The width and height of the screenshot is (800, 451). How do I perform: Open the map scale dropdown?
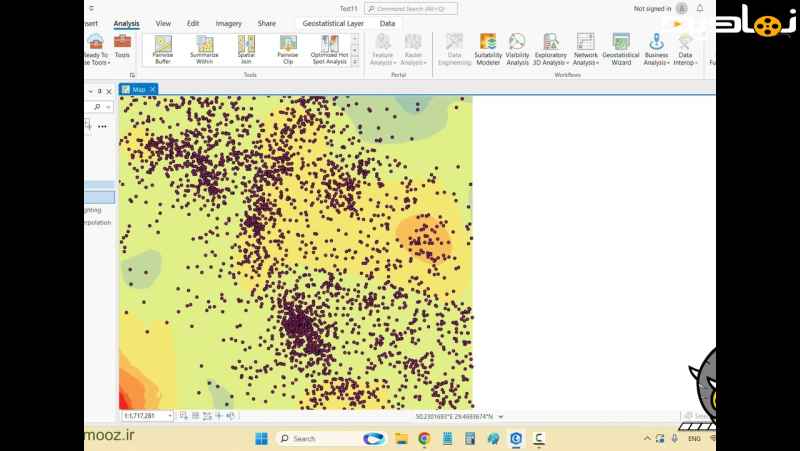click(170, 416)
